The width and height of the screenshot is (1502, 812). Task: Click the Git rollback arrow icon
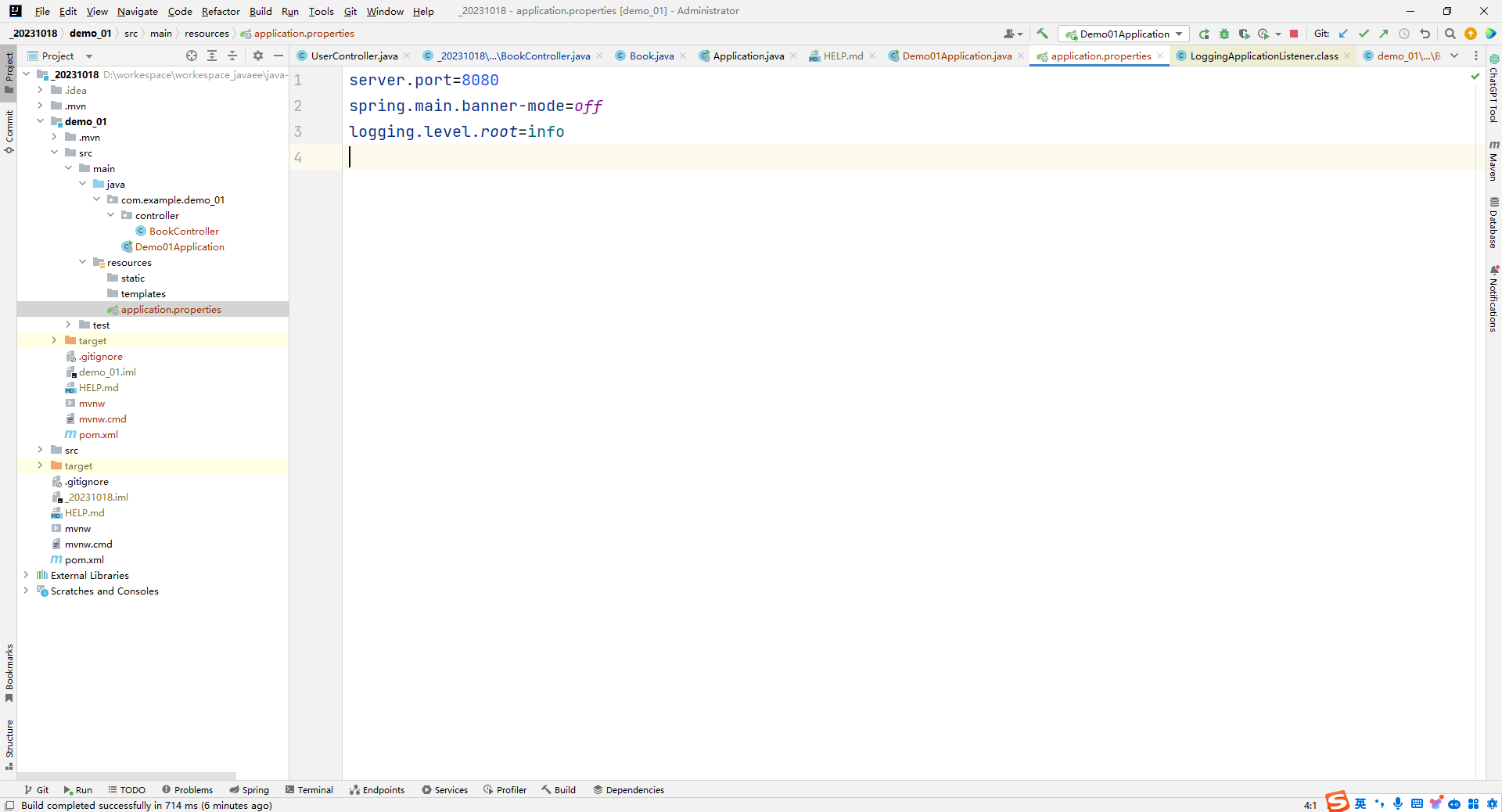click(1425, 34)
